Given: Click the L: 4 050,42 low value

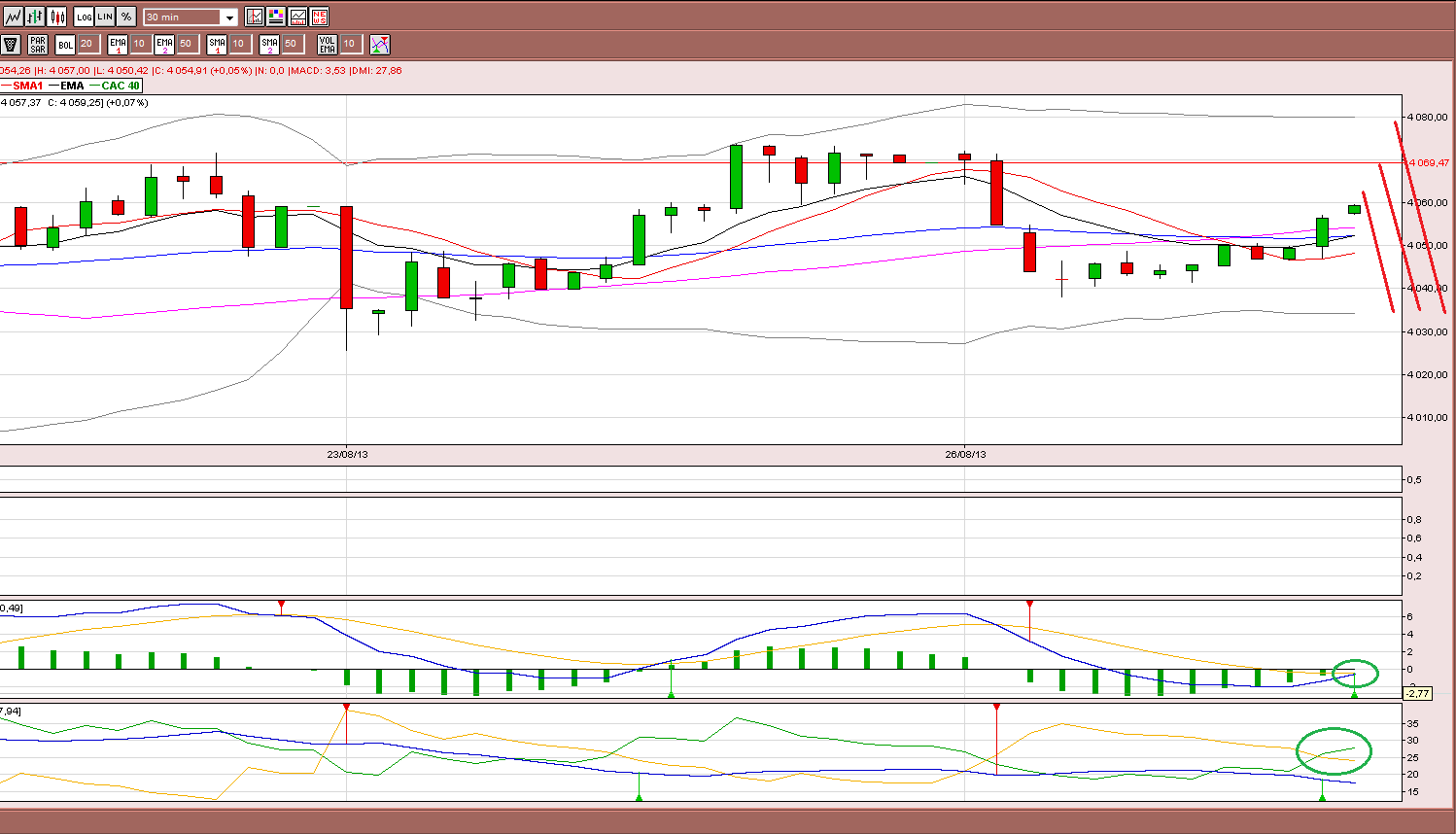Looking at the screenshot, I should point(121,70).
